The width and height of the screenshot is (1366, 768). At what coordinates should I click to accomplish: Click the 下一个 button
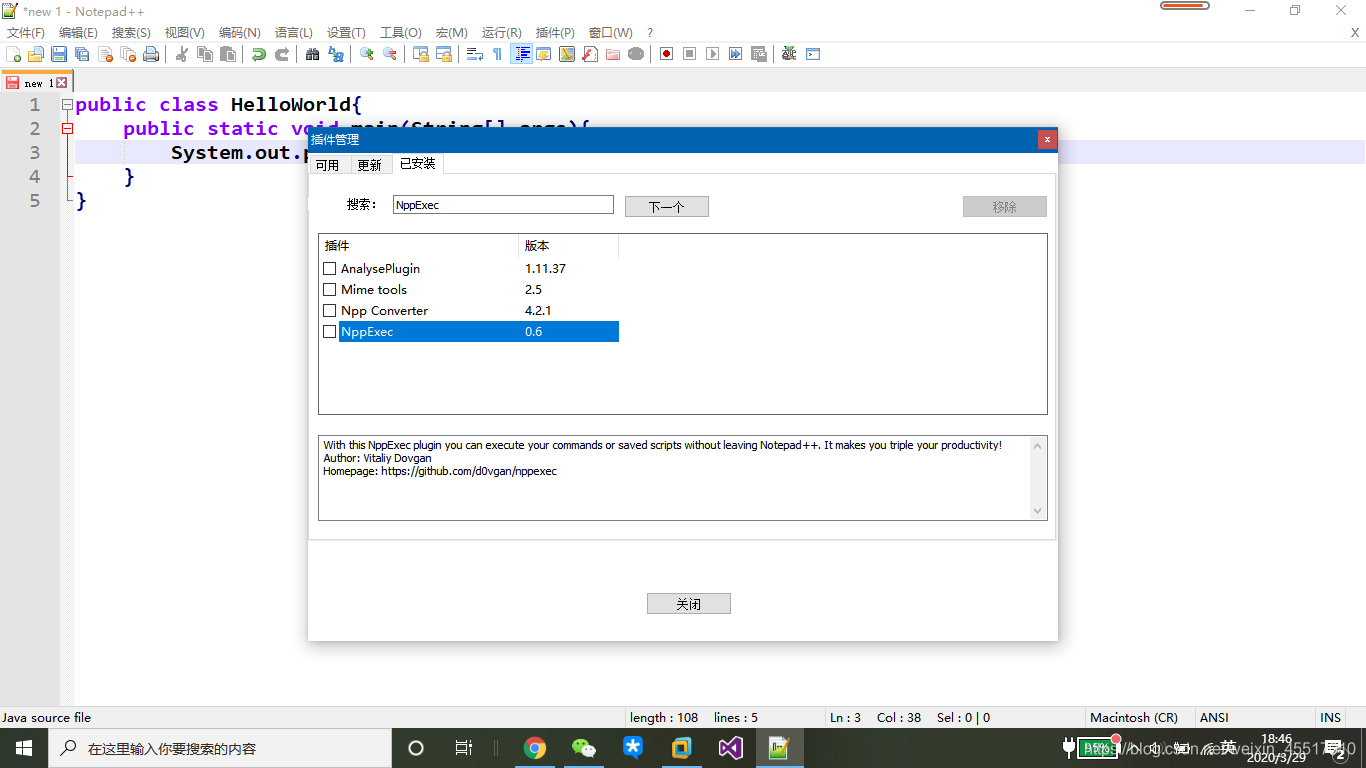click(x=667, y=207)
